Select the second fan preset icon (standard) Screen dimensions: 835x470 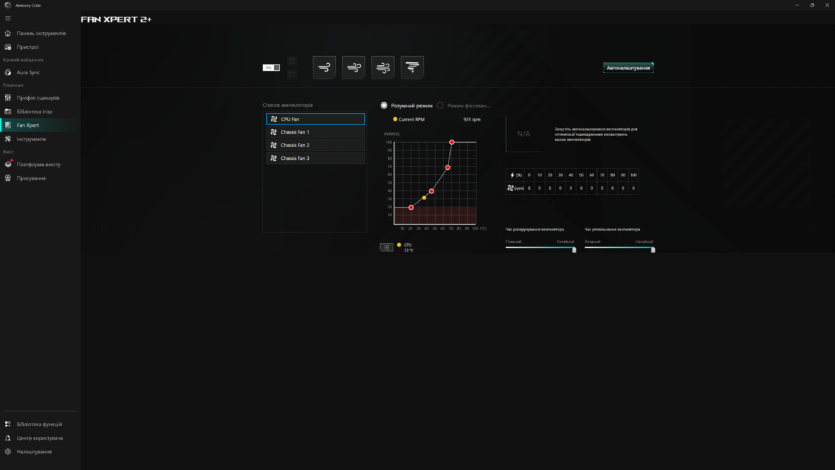(353, 67)
